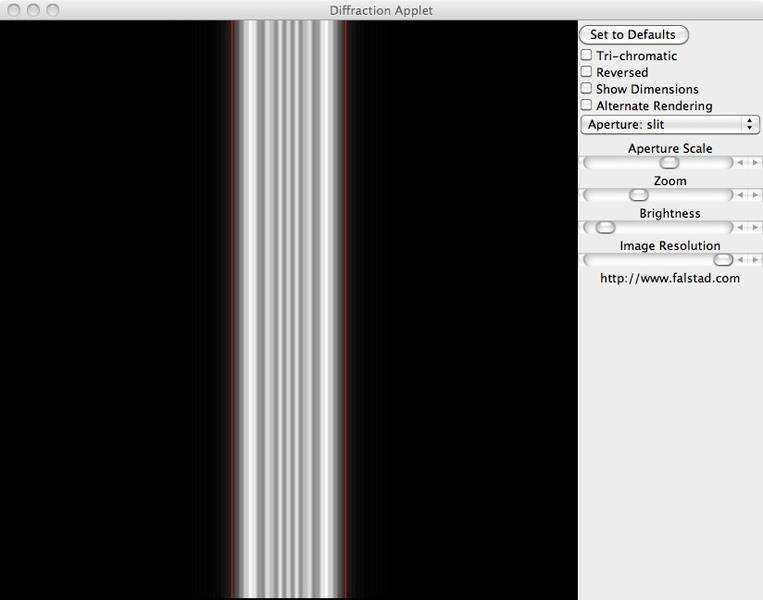Screen dimensions: 763x600
Task: Minimize the Diffraction Applet window
Action: point(33,10)
